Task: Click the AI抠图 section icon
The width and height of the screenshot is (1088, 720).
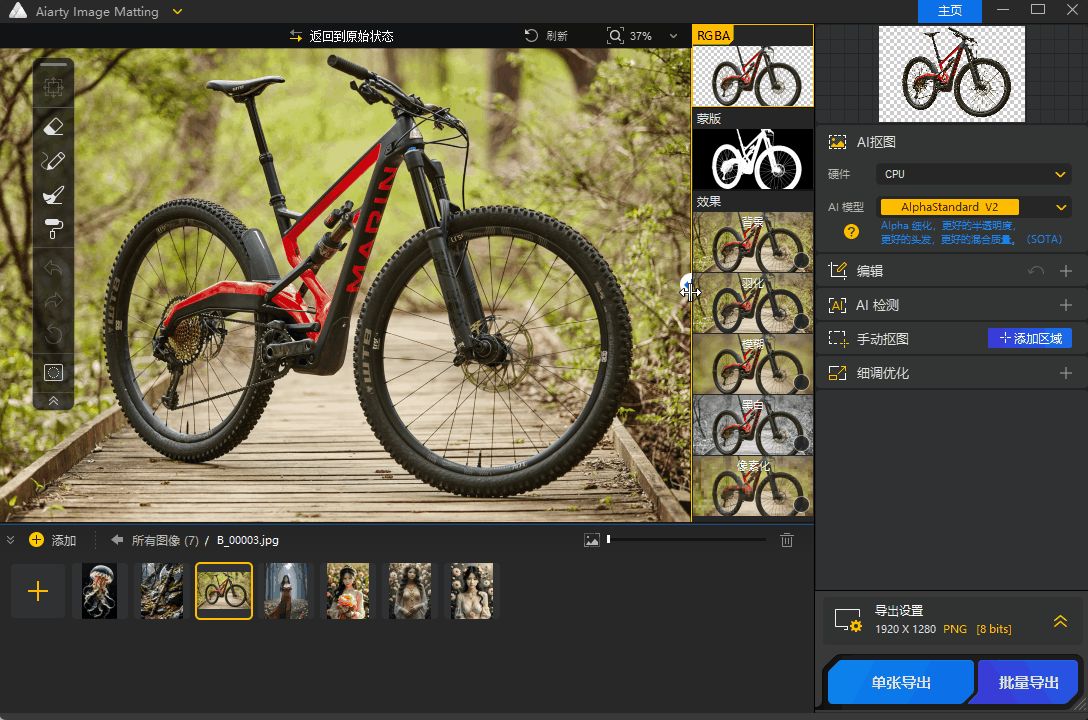Action: point(838,142)
